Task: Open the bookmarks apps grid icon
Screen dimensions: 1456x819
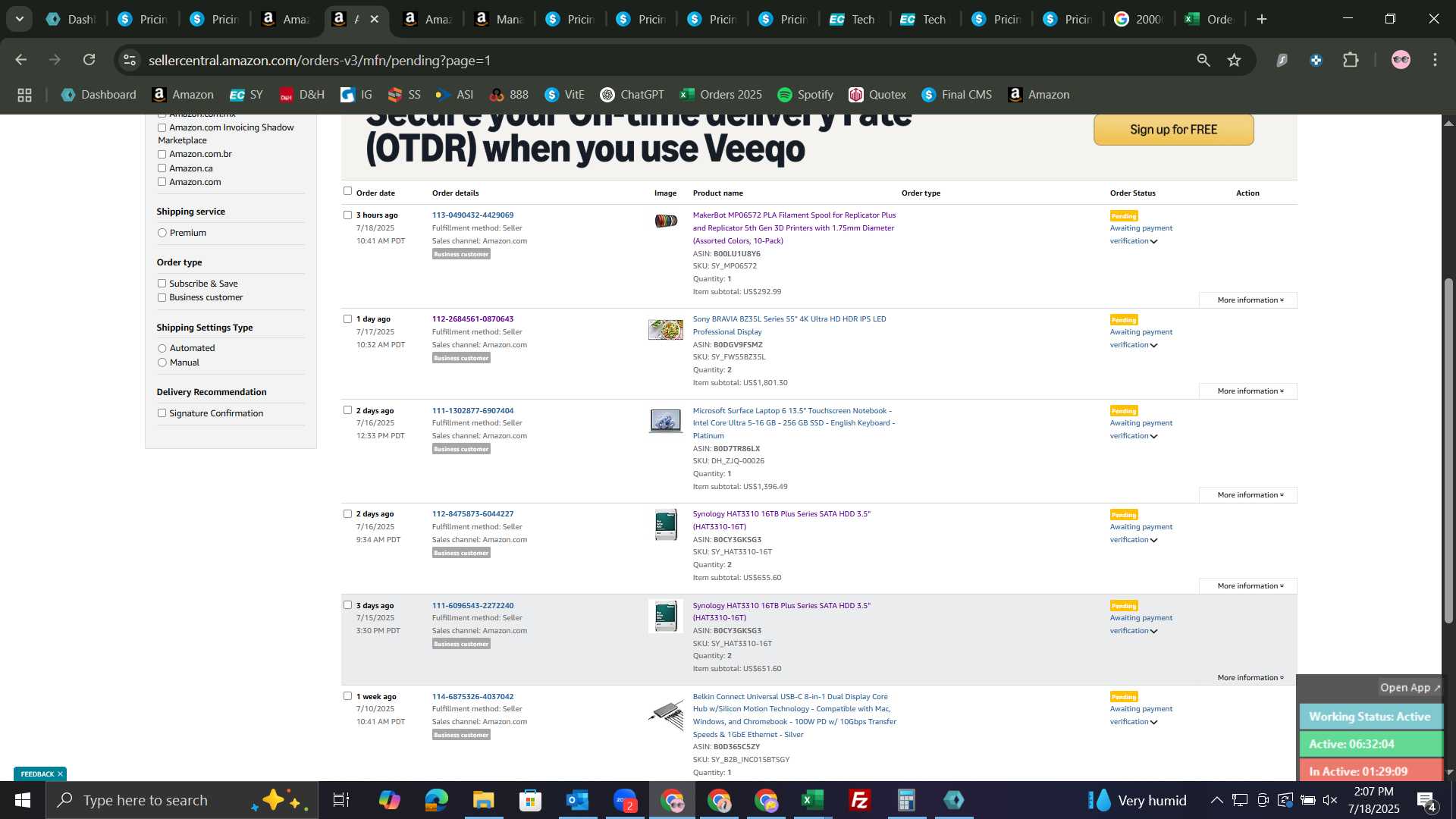Action: [24, 95]
